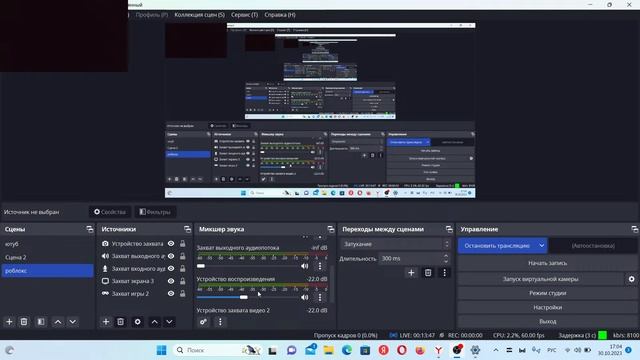The height and width of the screenshot is (360, 640).
Task: Open source properties gear in Sources panel
Action: pos(138,322)
